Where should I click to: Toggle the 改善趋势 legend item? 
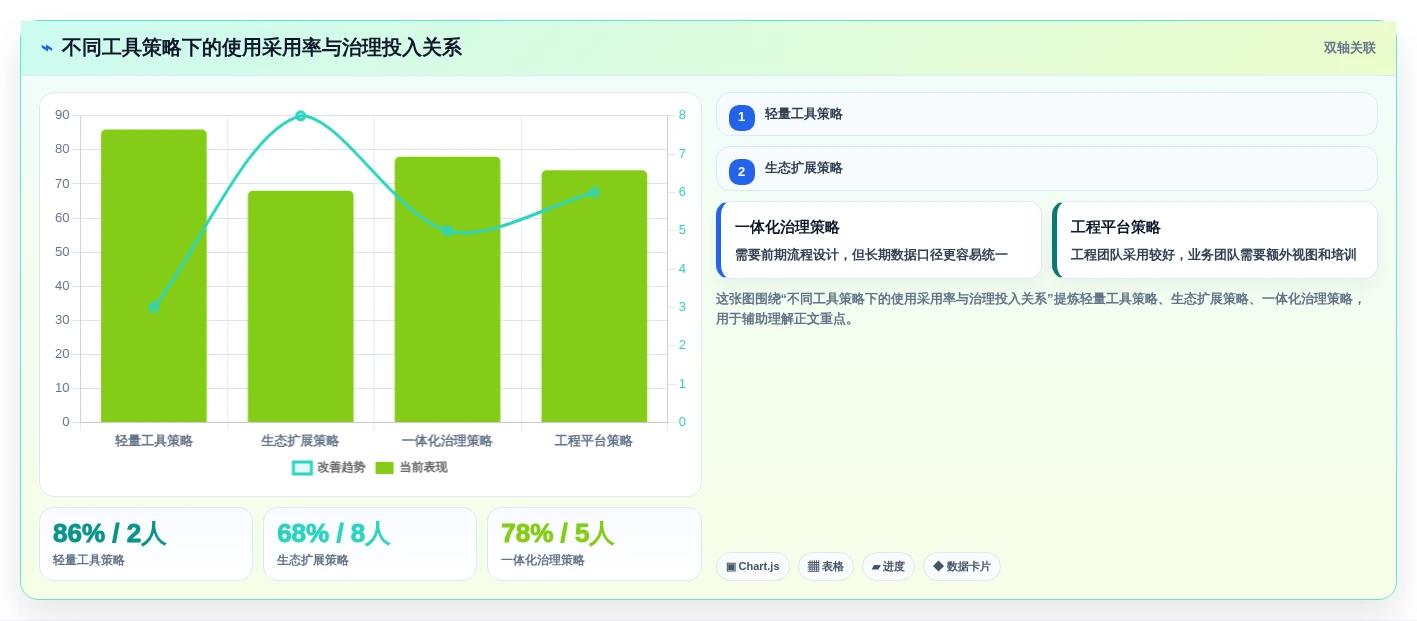328,467
